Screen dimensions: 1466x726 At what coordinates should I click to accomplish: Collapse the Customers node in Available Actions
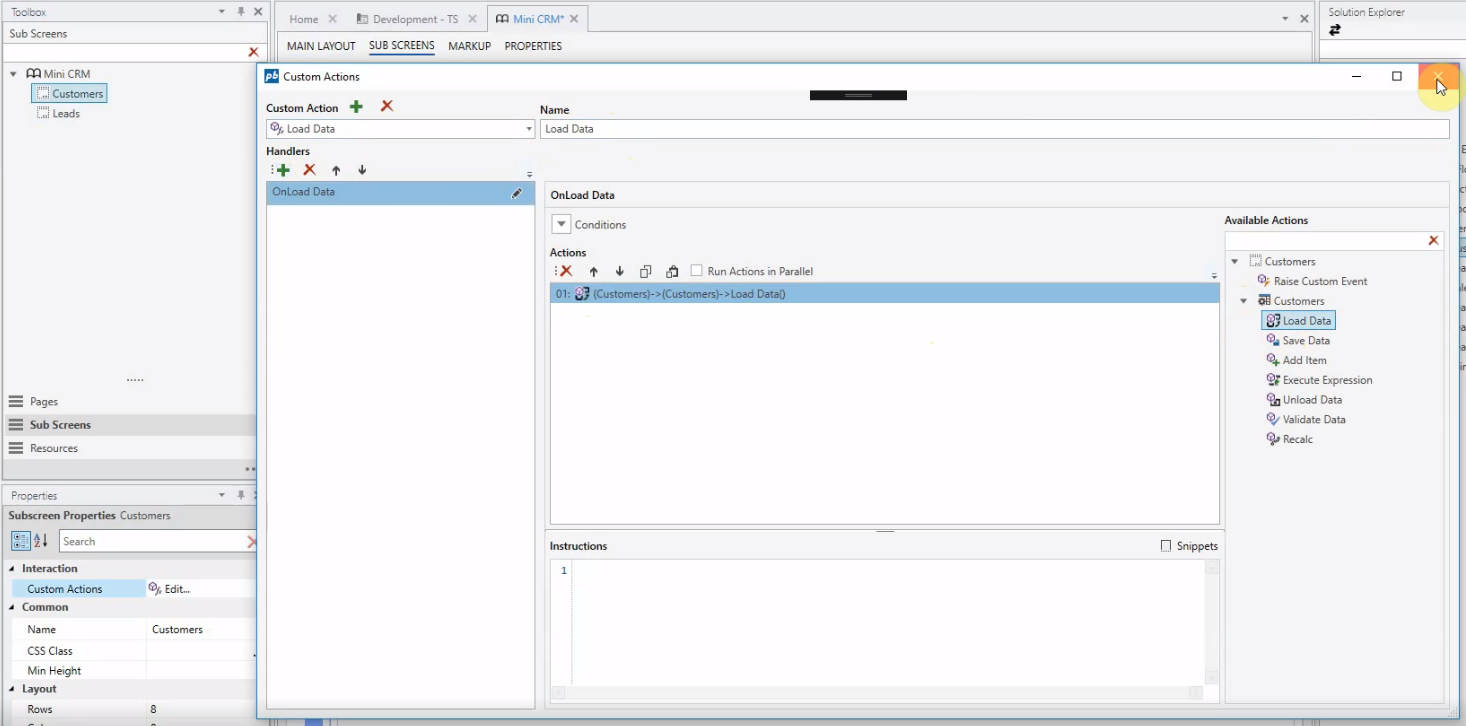pyautogui.click(x=1235, y=262)
